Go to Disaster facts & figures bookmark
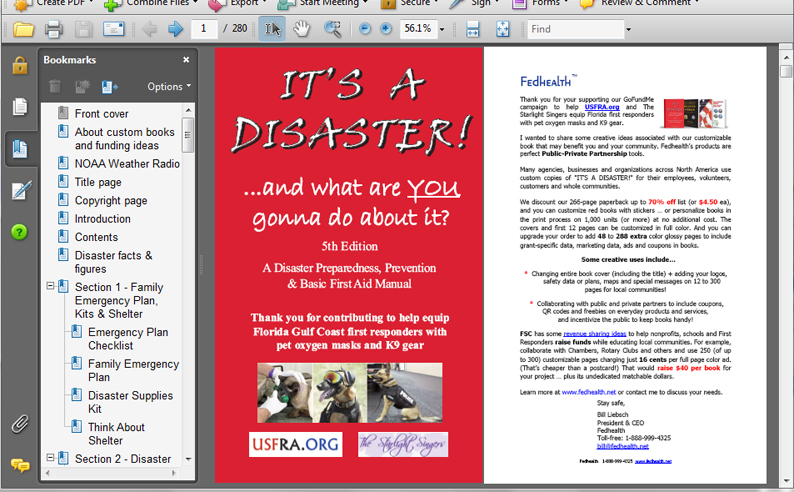The image size is (794, 492). 113,262
